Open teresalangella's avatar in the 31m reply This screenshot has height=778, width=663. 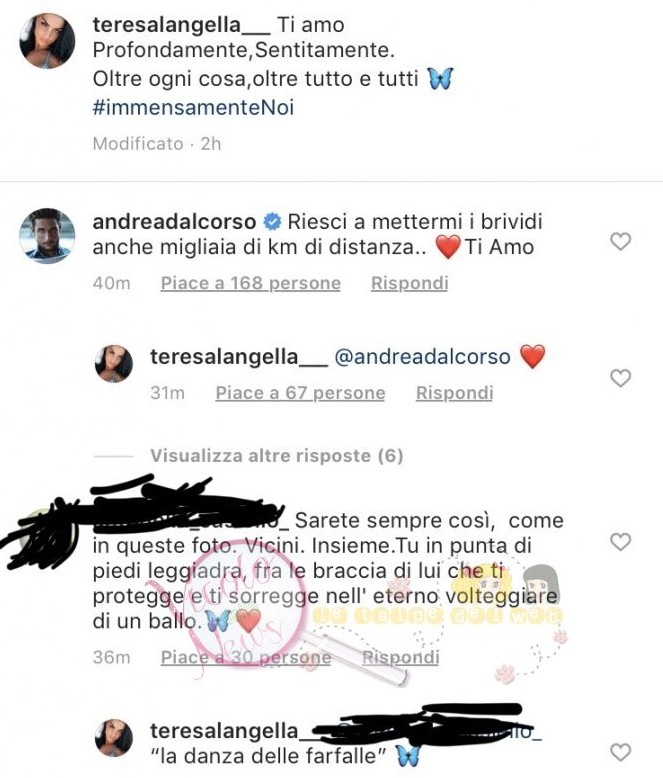point(114,364)
